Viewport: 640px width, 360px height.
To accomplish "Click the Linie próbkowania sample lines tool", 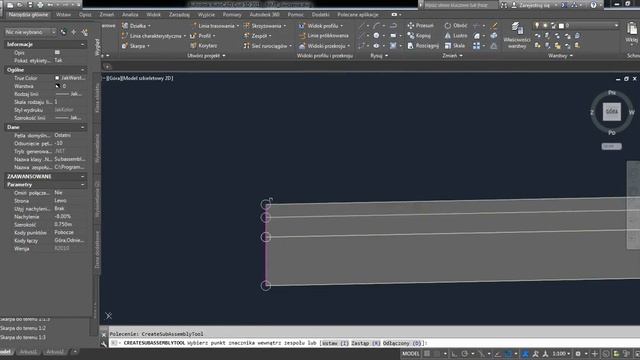I will point(323,36).
